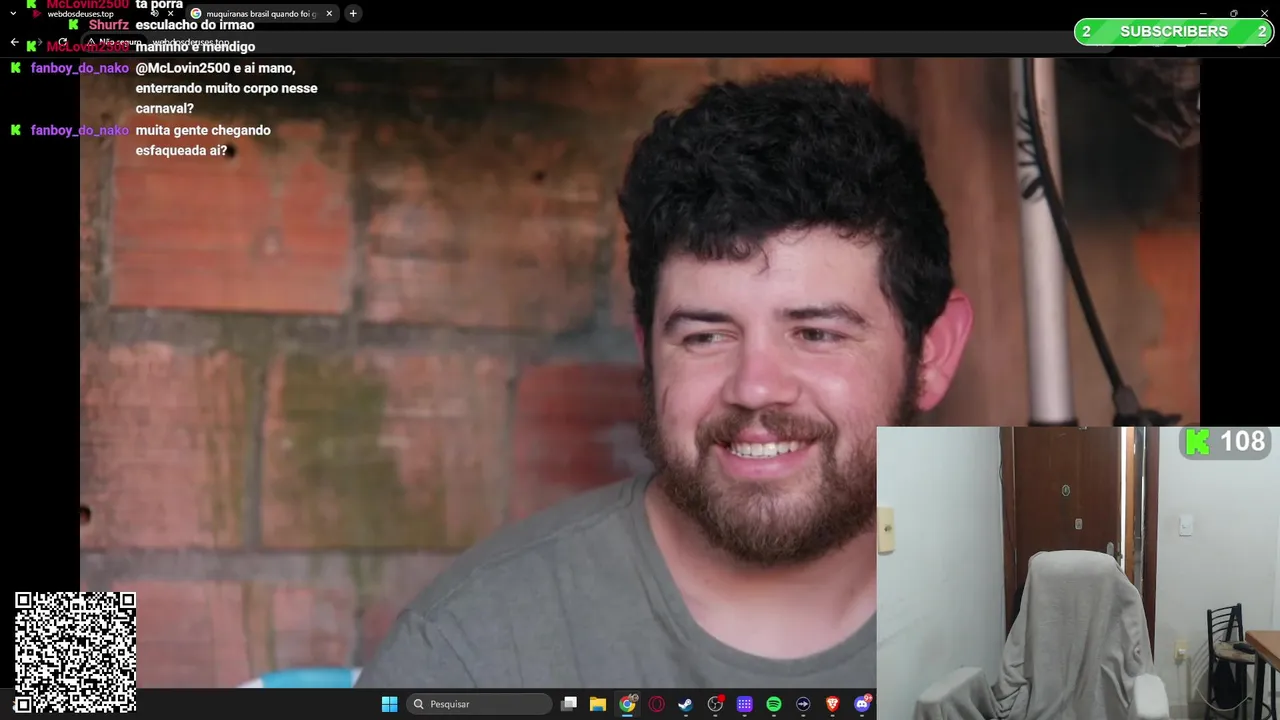Click the green SUBSCRIBERS counter badge
The width and height of the screenshot is (1280, 720).
coord(1174,32)
